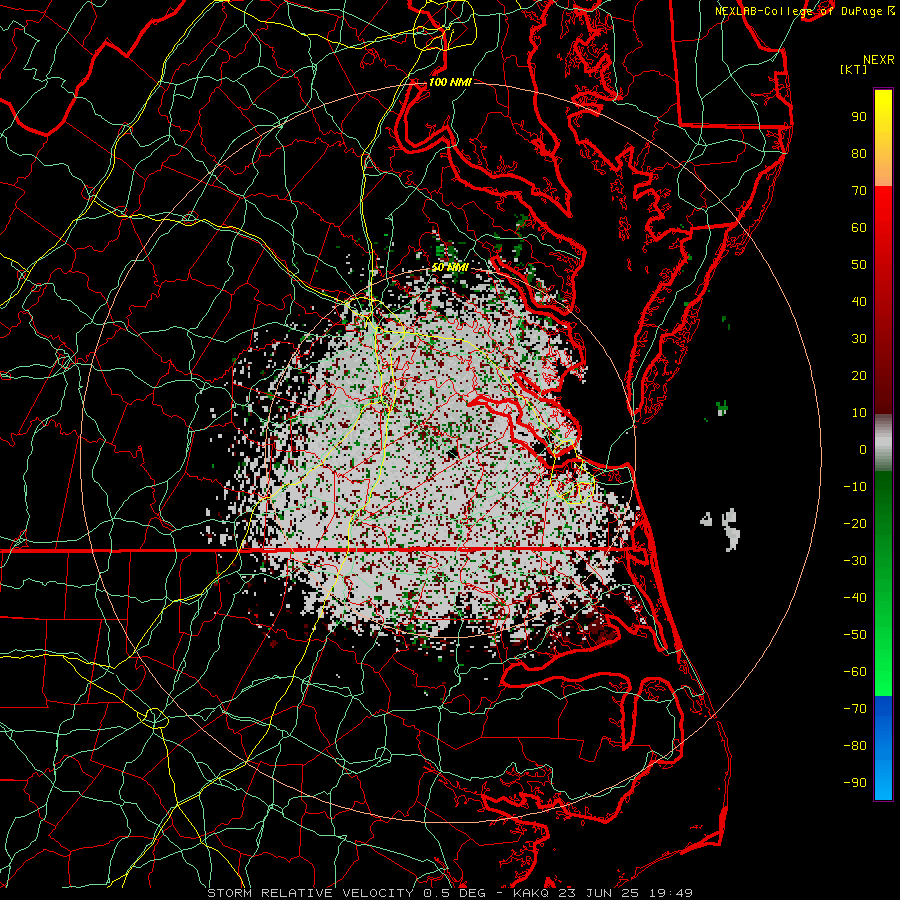Select the -10 value on the velocity scale
This screenshot has width=900, height=900.
coord(855,487)
